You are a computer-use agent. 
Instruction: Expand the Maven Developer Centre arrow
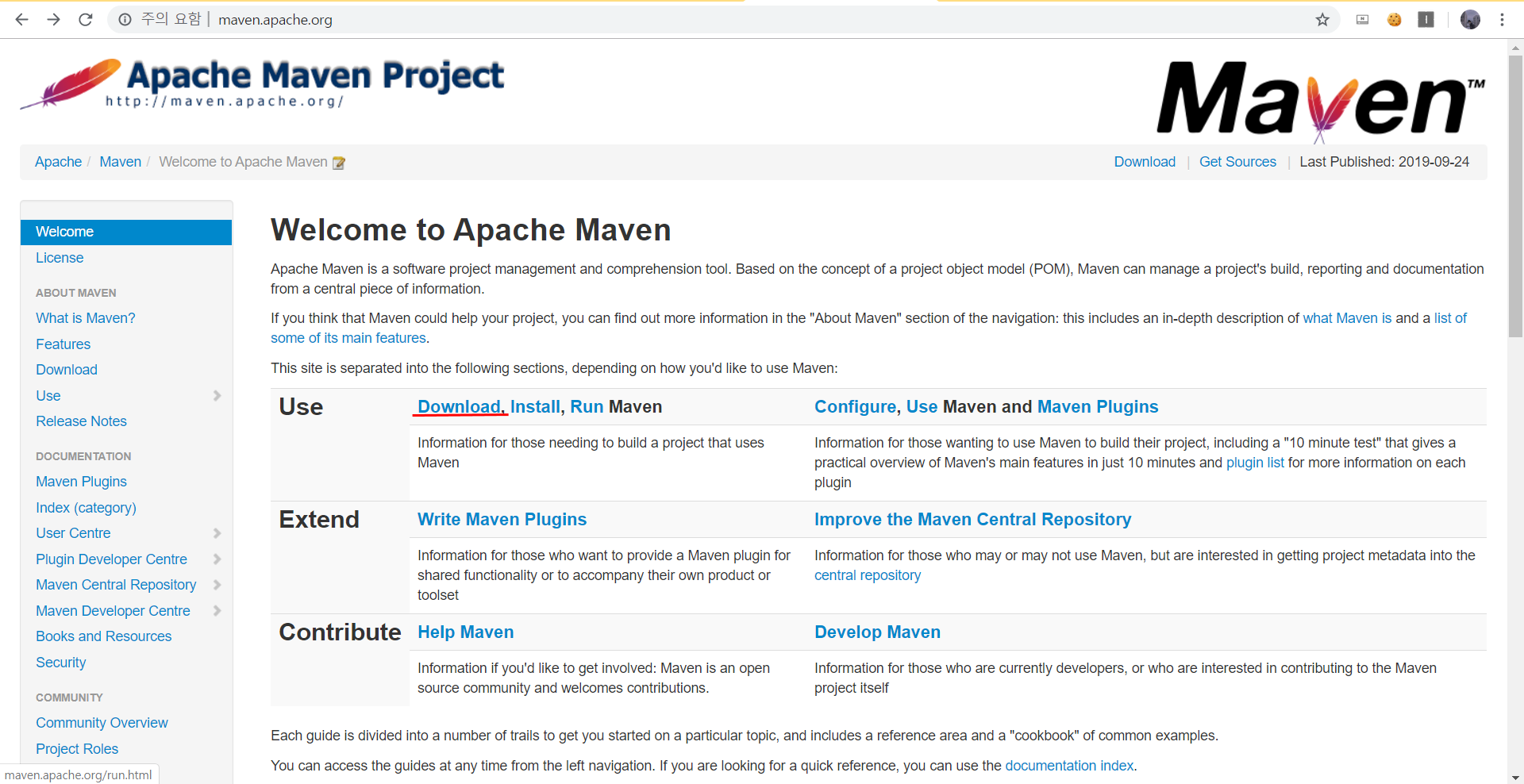(x=217, y=611)
